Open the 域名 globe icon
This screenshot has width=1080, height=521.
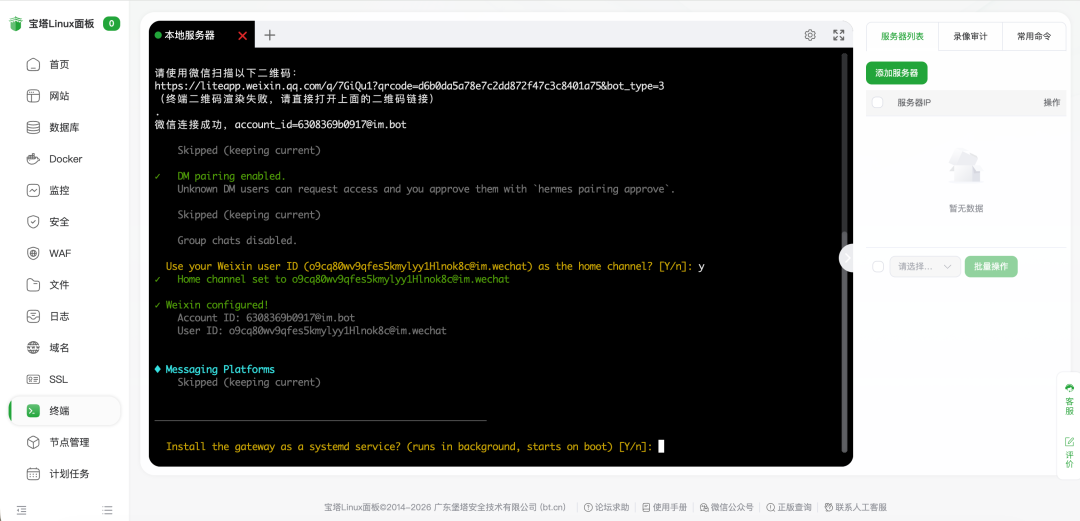point(34,348)
